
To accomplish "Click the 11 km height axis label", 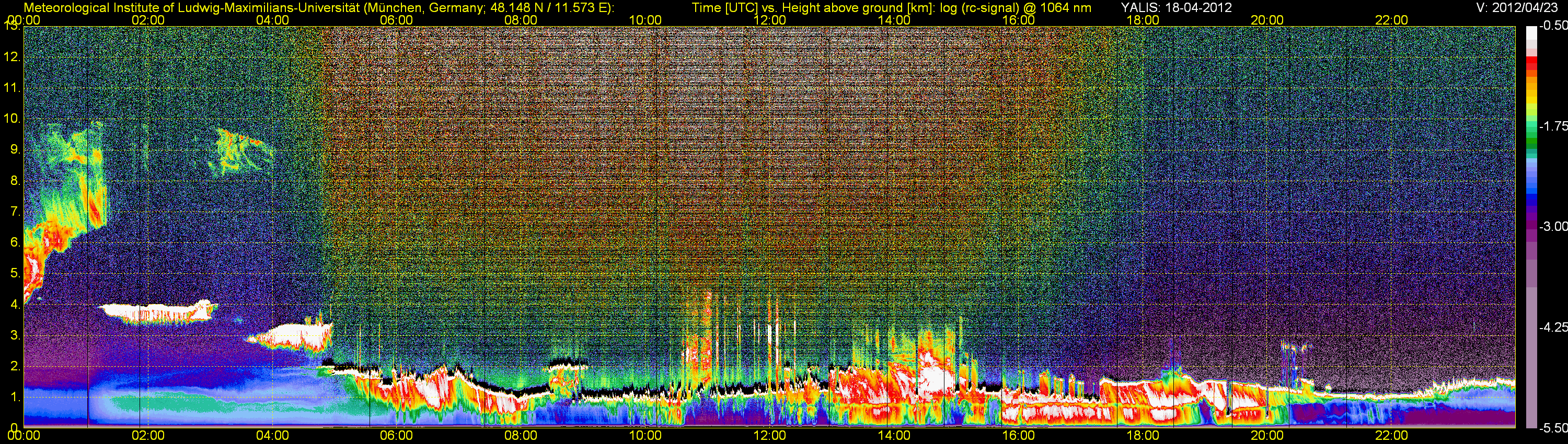I will 12,88.
